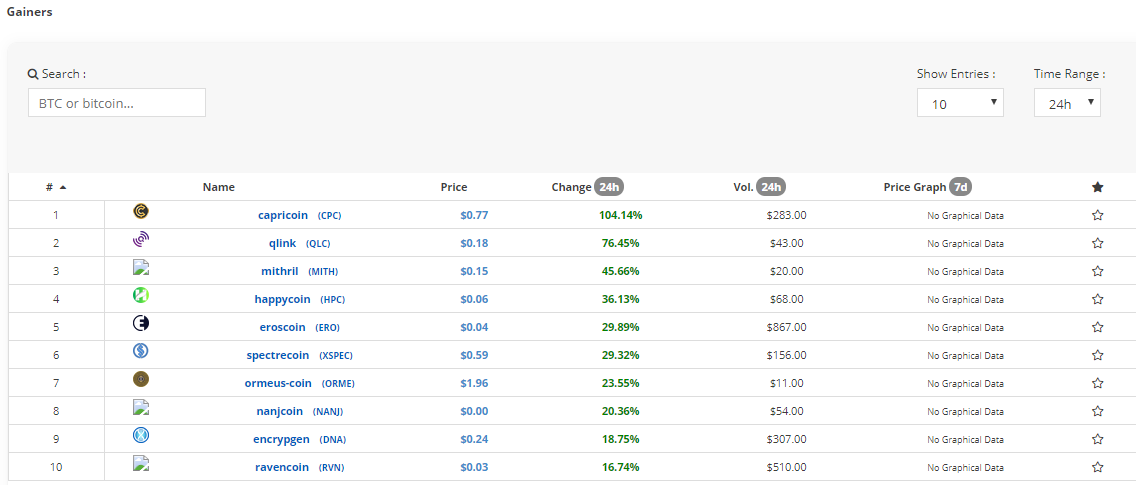Star the eroscoin row

point(1097,328)
